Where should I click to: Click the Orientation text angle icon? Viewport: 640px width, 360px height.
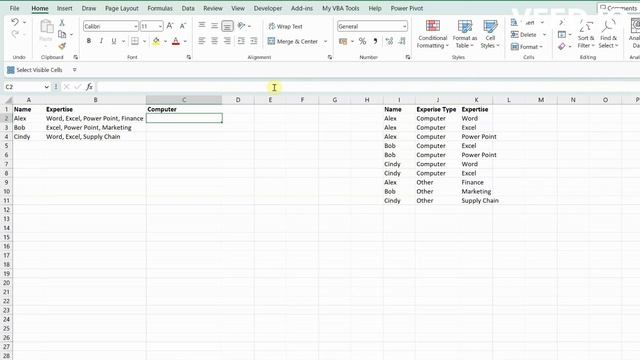[242, 26]
